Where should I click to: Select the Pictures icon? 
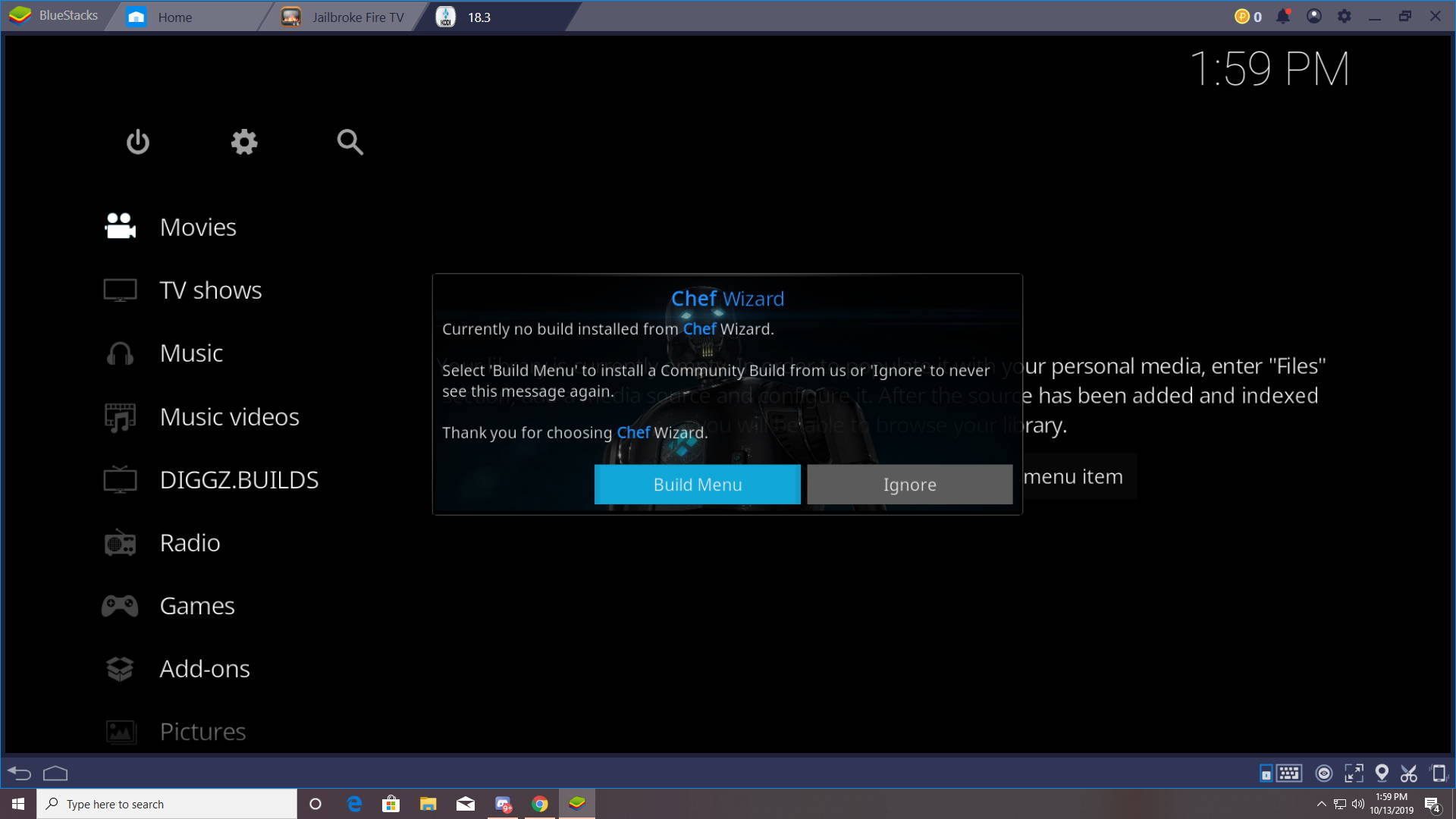120,732
